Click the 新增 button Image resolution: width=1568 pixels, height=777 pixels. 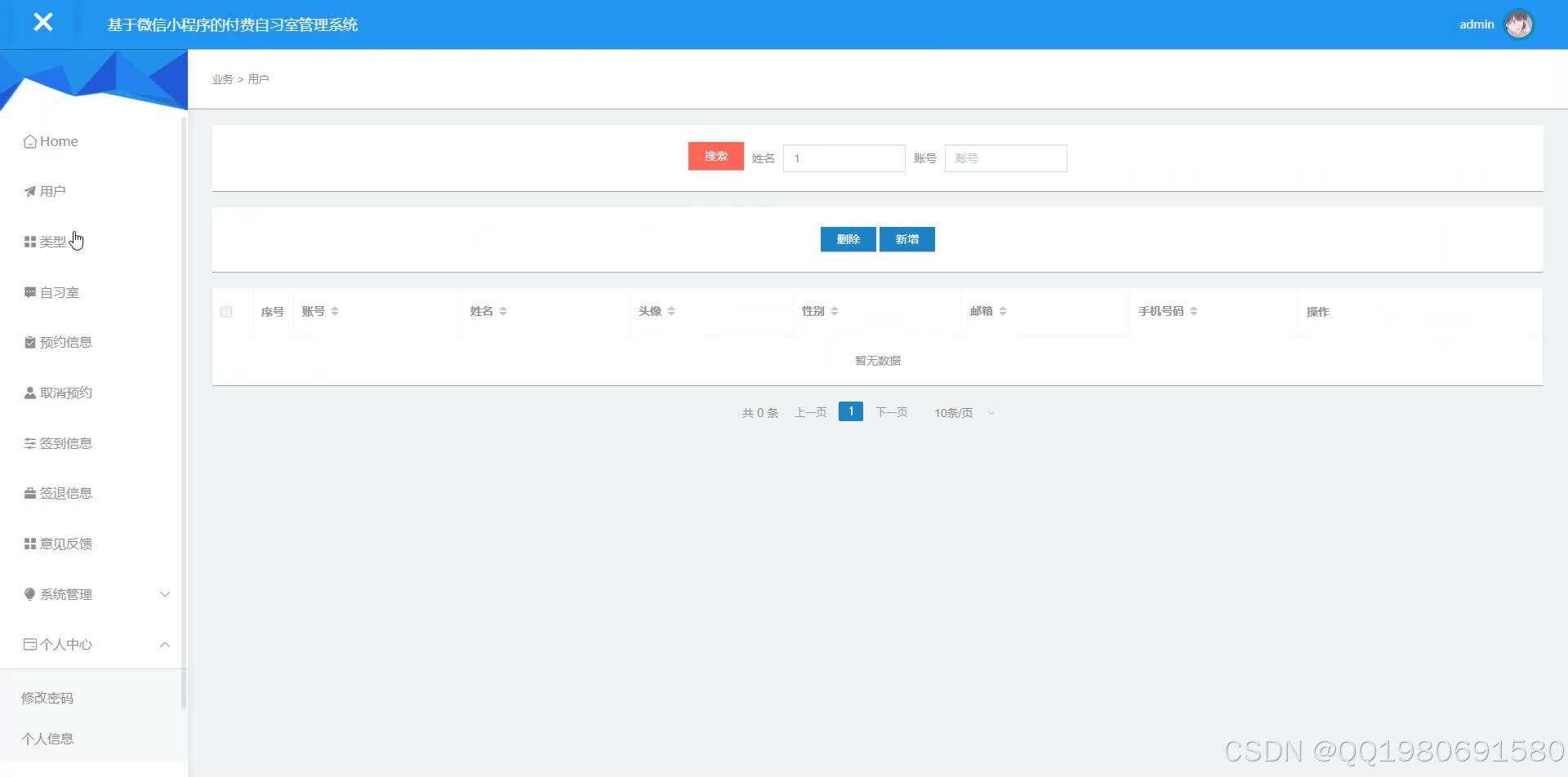[907, 239]
